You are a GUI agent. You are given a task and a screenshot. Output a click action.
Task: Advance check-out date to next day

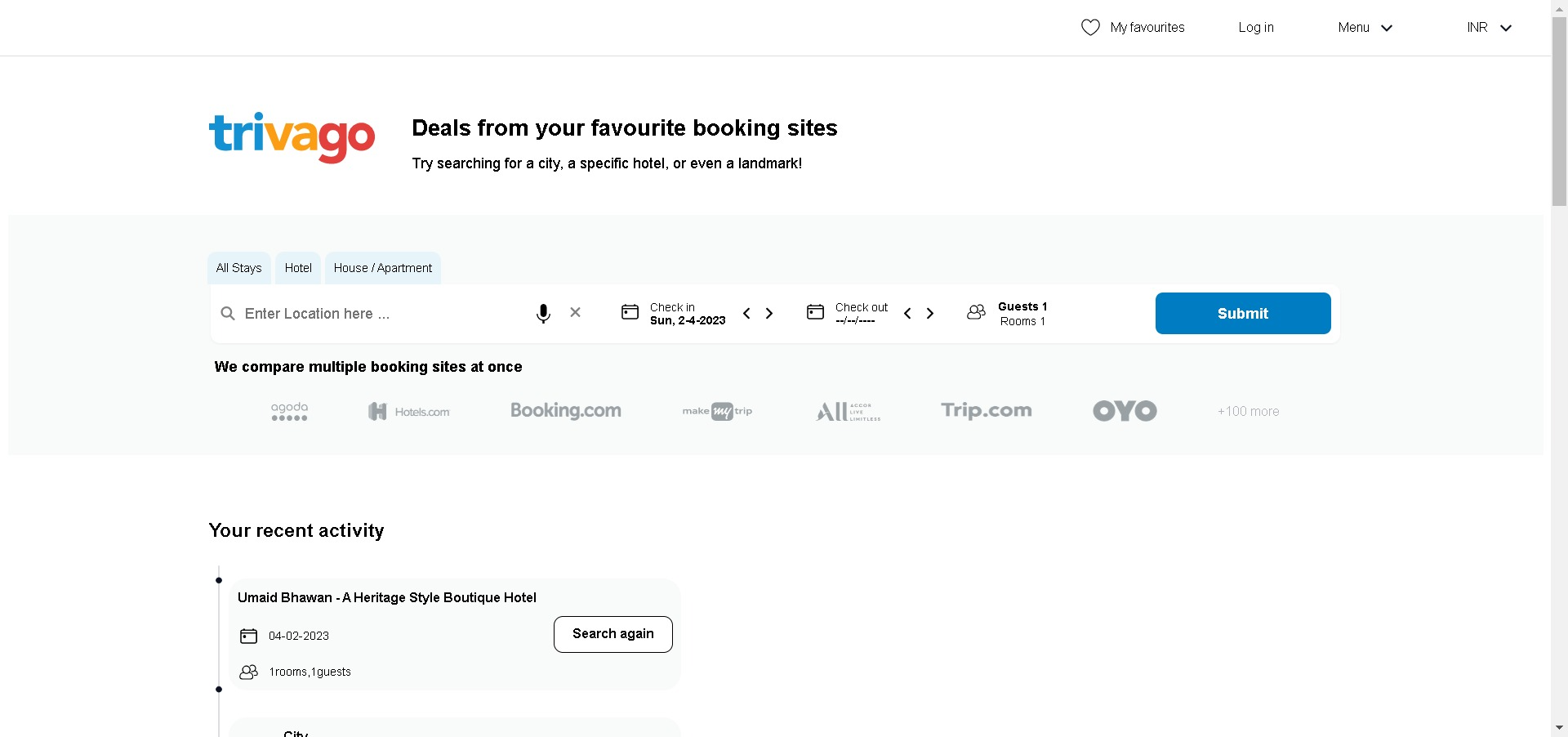click(930, 314)
